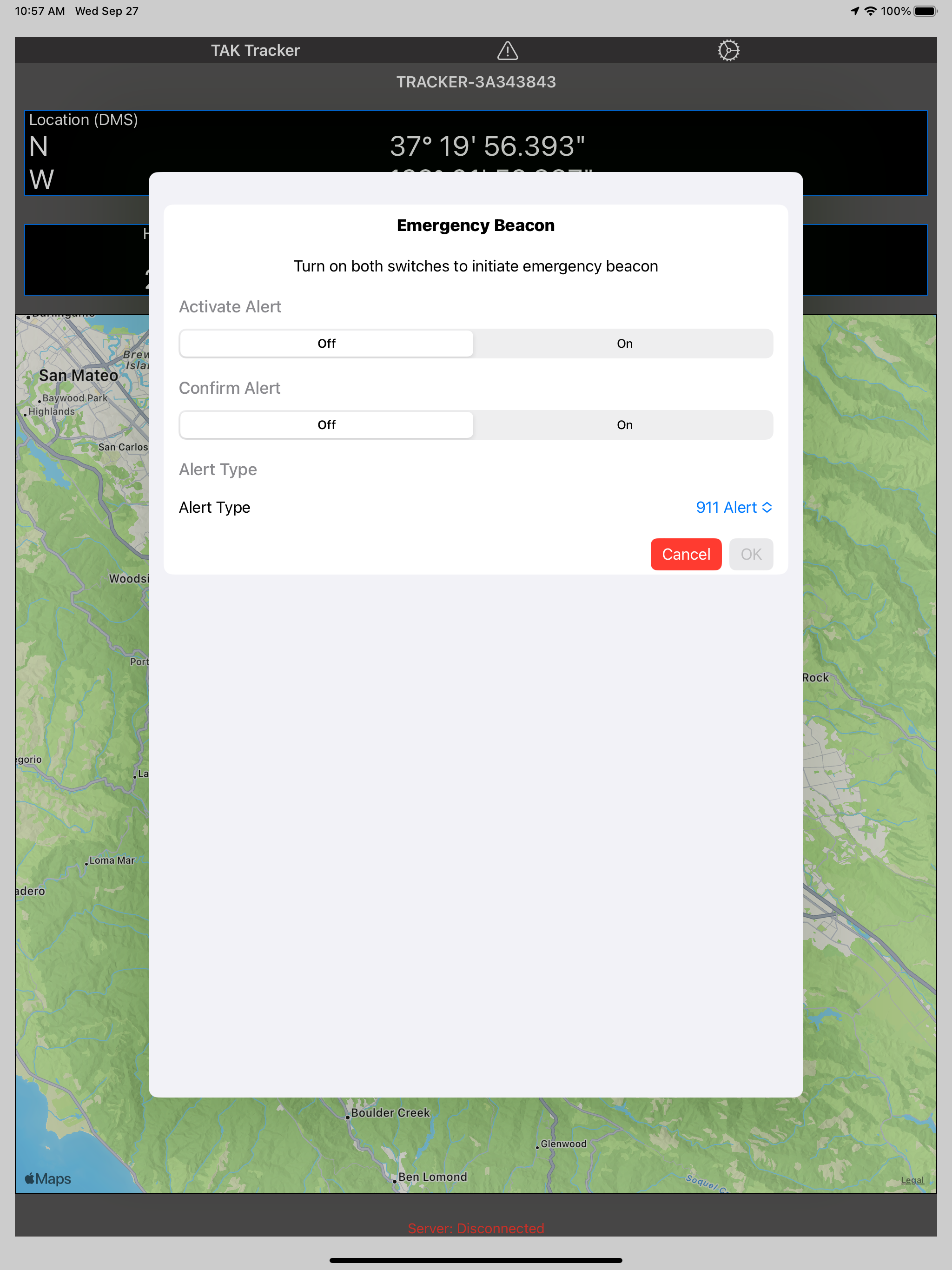The width and height of the screenshot is (952, 1270).
Task: Click the Wi-Fi icon in status bar
Action: (871, 11)
